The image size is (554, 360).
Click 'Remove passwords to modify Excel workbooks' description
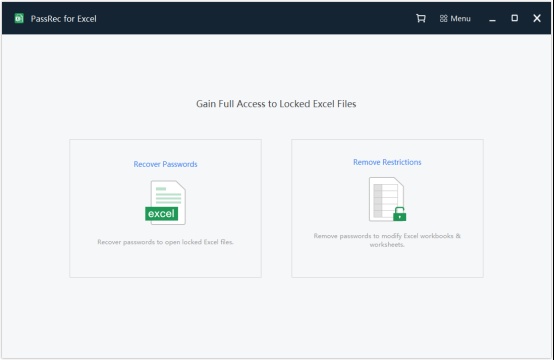[387, 240]
